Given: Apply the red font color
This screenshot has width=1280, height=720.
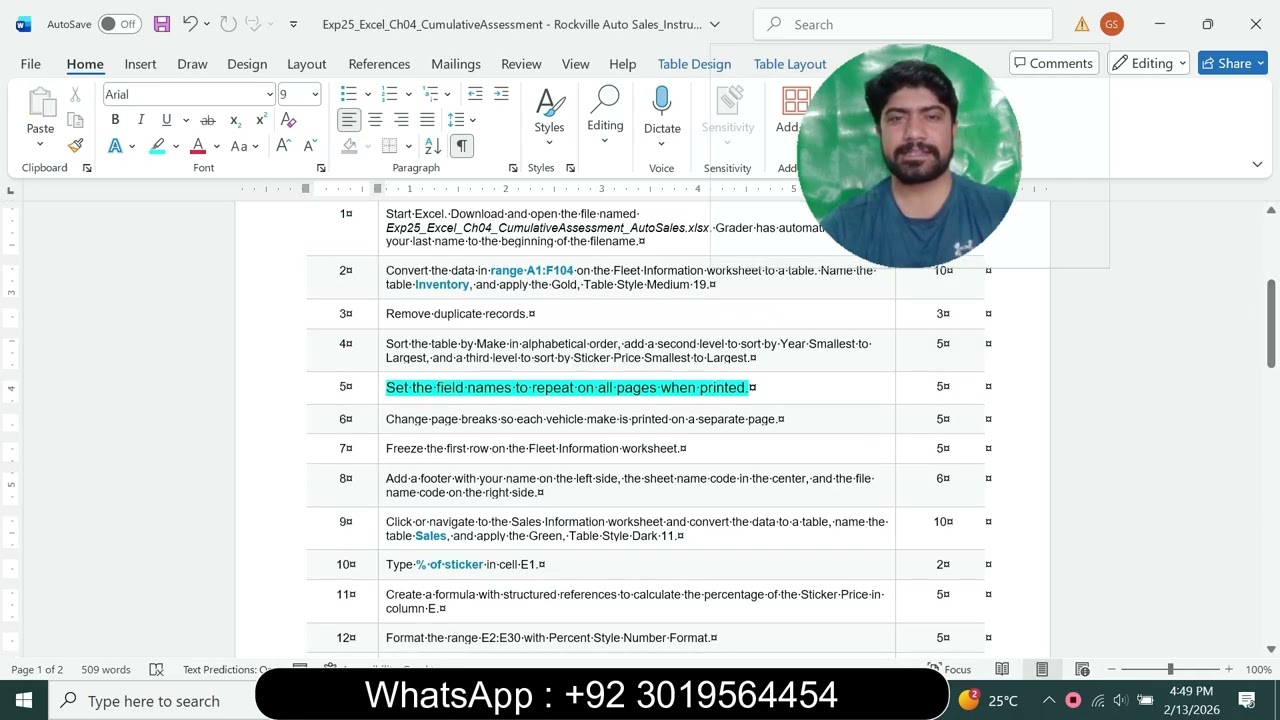Looking at the screenshot, I should [198, 146].
